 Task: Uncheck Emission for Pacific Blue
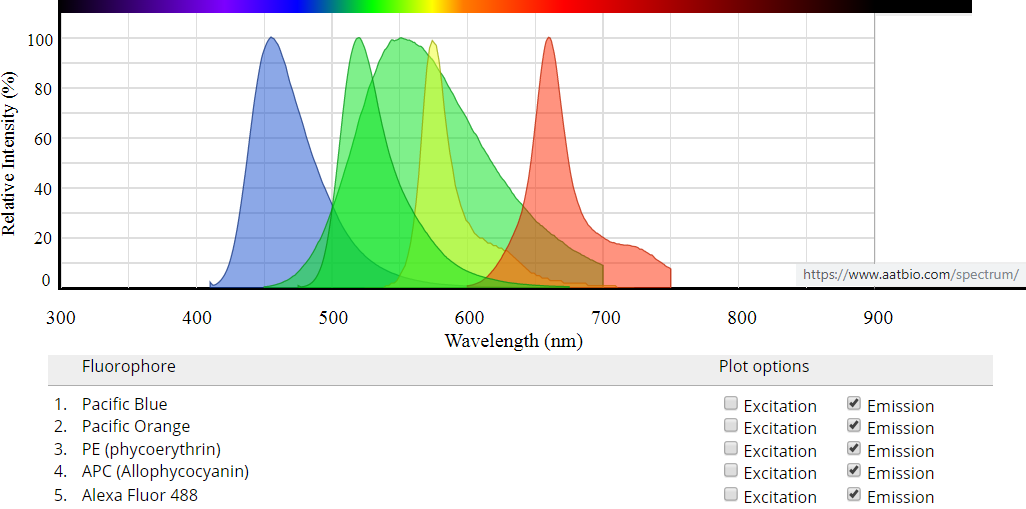coord(854,404)
